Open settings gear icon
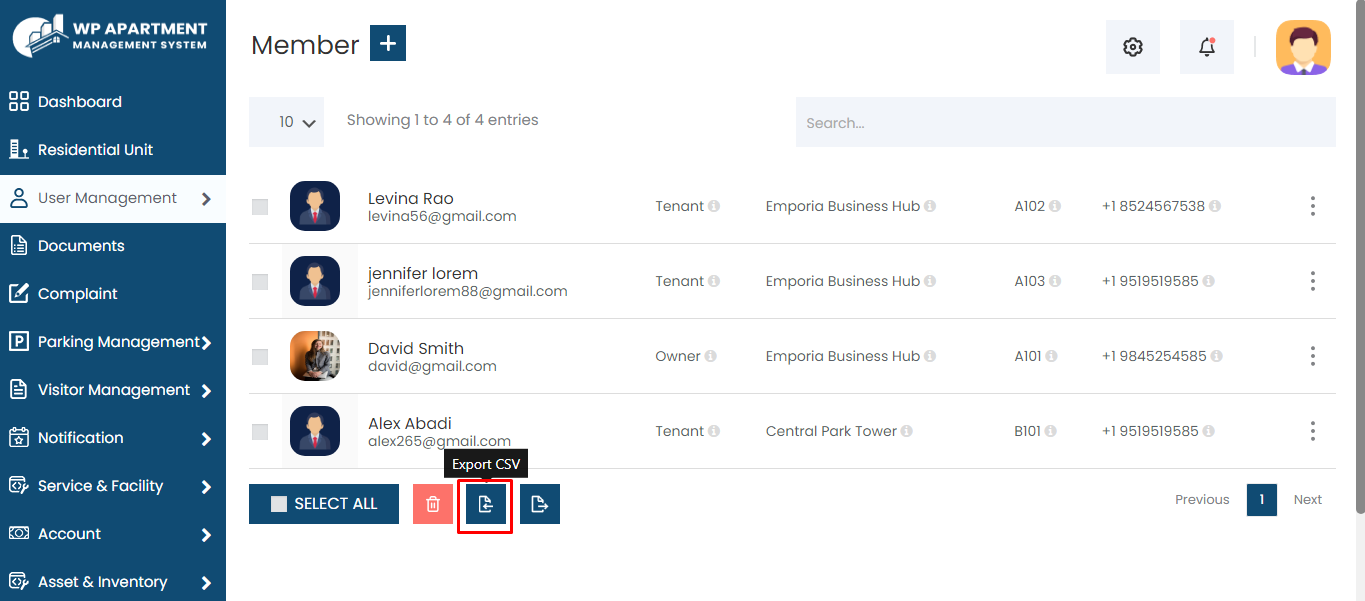 coord(1132,47)
